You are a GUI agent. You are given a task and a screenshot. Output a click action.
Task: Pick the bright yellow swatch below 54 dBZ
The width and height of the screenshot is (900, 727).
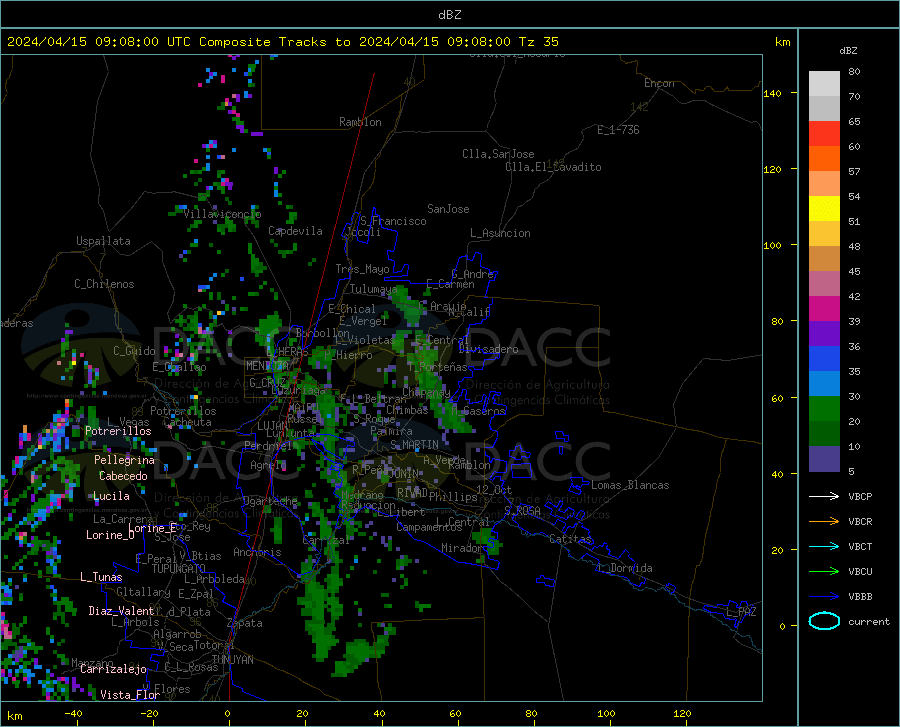click(x=824, y=209)
